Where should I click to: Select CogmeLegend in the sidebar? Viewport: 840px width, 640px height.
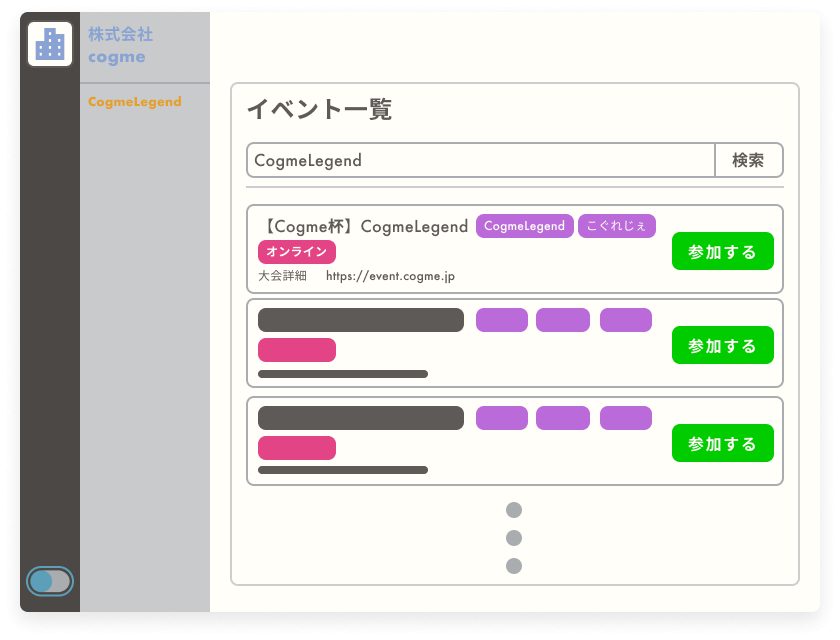pos(134,102)
